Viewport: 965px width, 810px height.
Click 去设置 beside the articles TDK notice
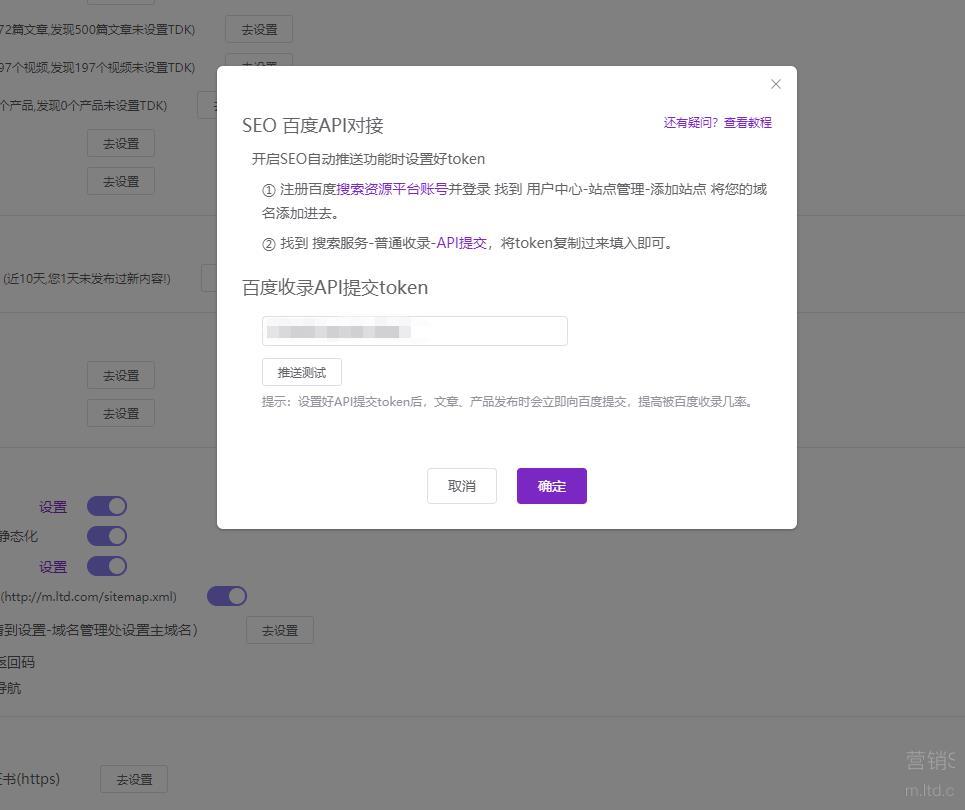(259, 30)
